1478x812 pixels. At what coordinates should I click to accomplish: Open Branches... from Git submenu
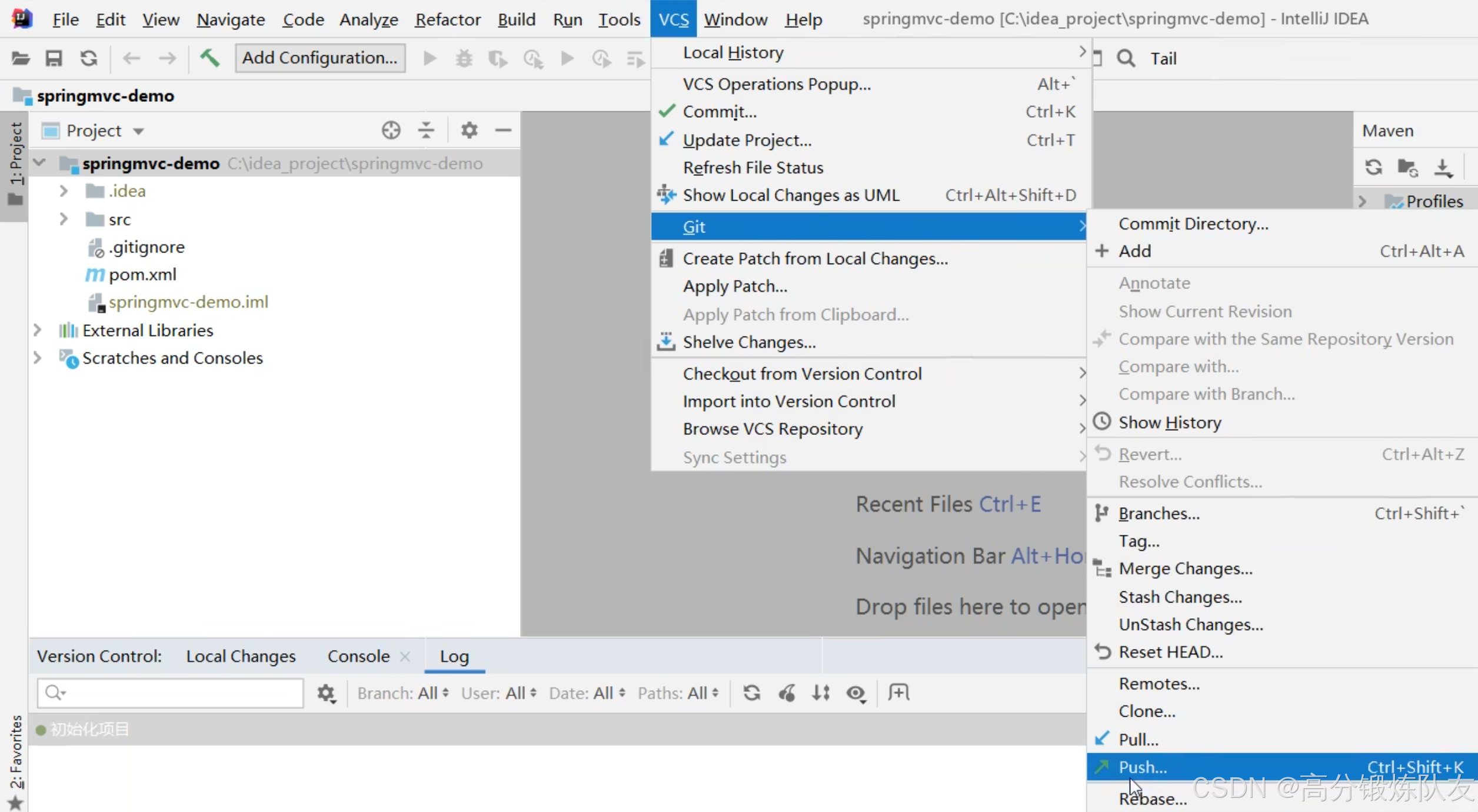(1282, 514)
